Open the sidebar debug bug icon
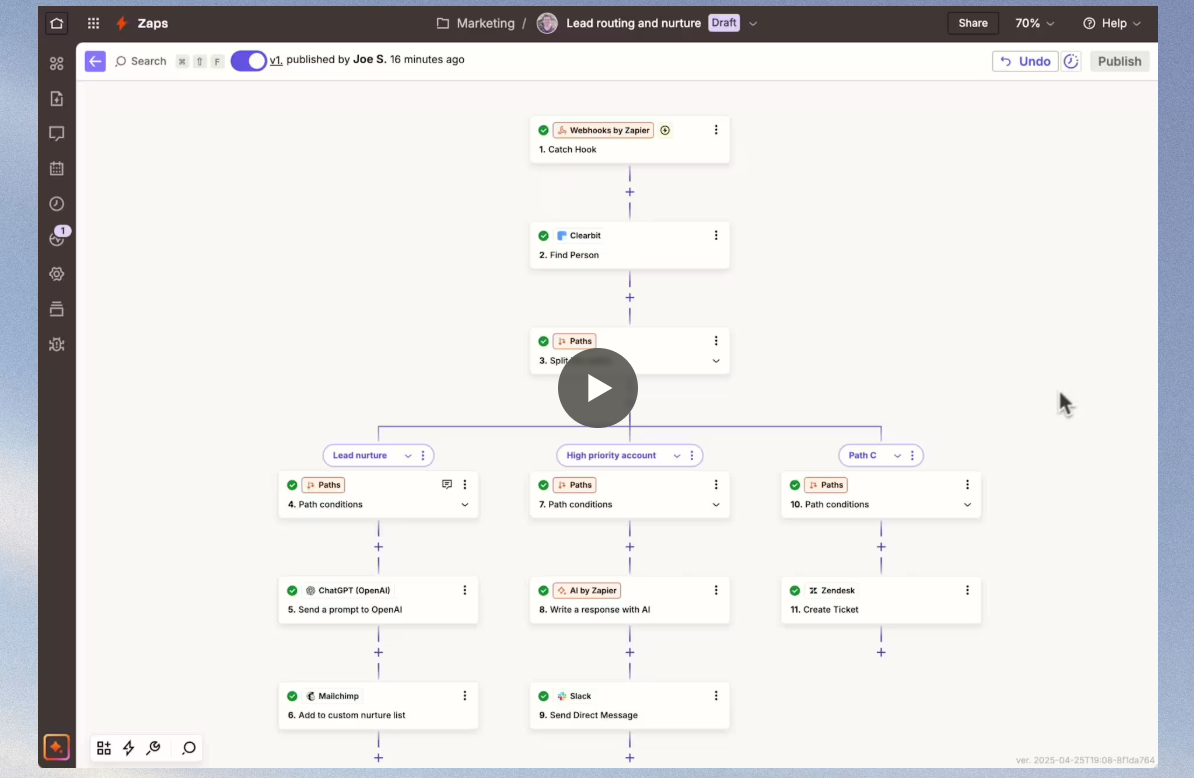This screenshot has height=778, width=1194. (x=56, y=345)
